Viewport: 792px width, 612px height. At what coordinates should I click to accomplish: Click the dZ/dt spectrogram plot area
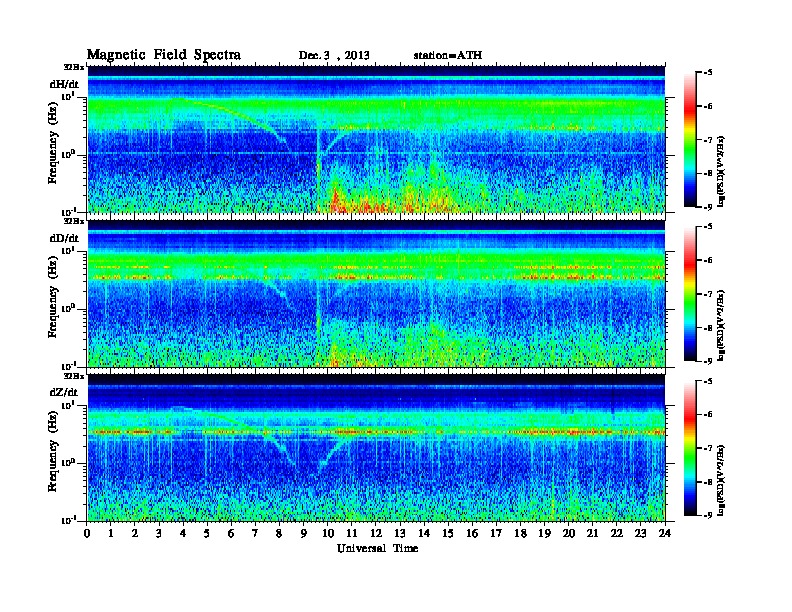tap(376, 447)
